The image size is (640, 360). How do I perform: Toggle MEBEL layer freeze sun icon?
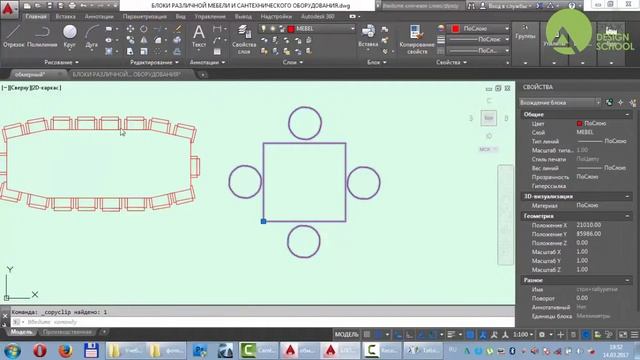pos(273,29)
